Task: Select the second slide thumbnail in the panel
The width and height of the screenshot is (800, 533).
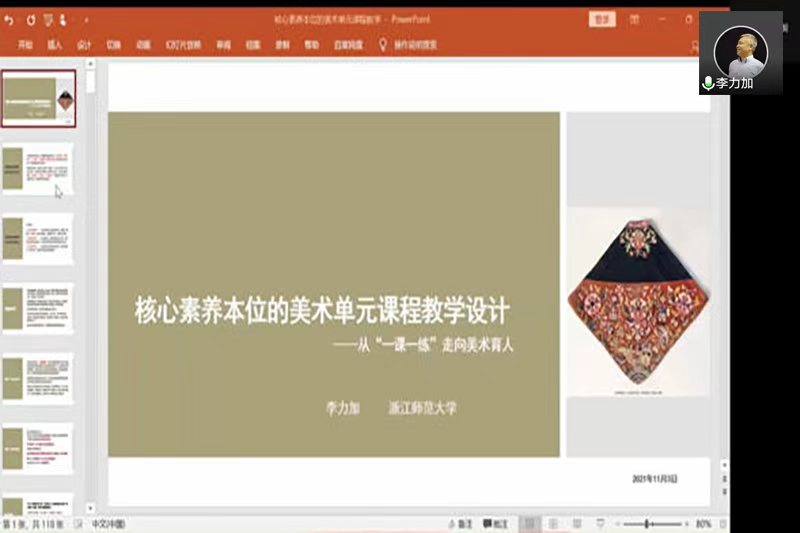Action: [39, 167]
